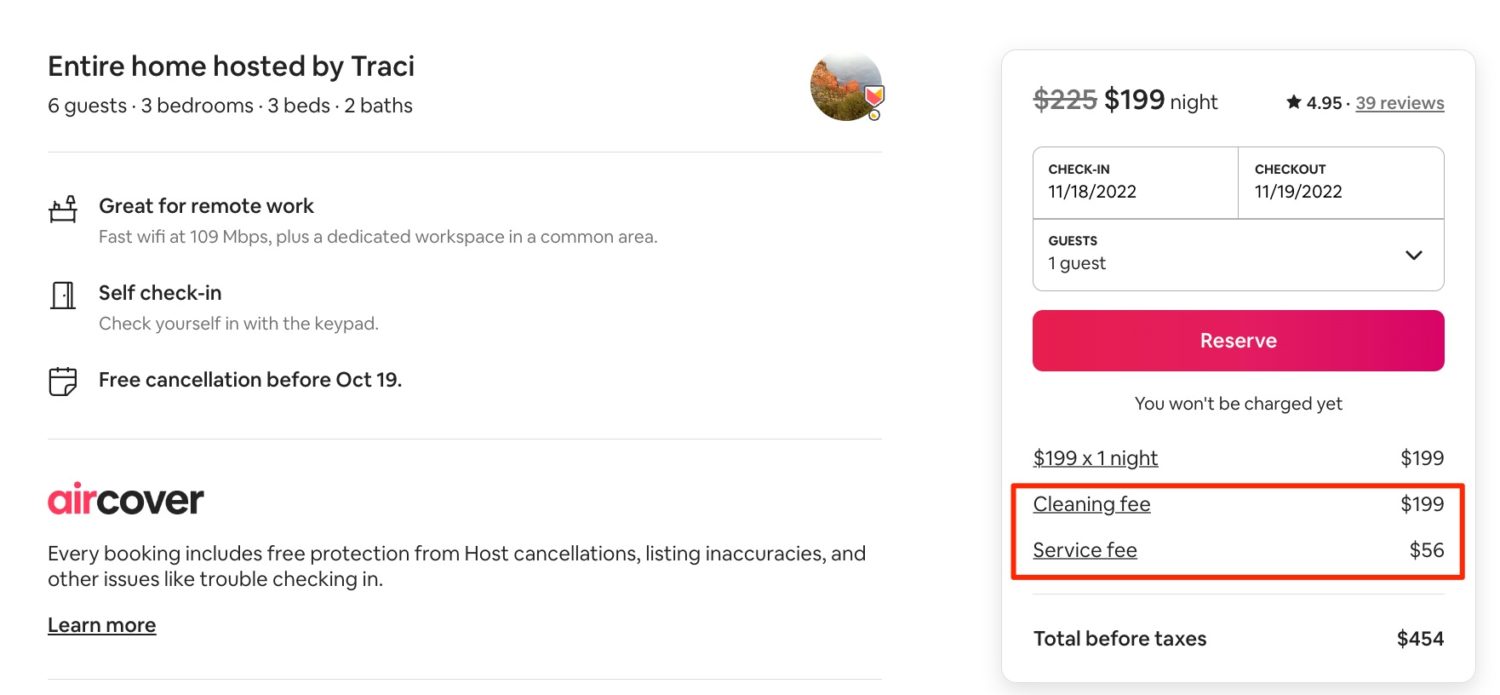Viewport: 1500px width, 695px height.
Task: Click the star rating icon
Action: 1293,101
